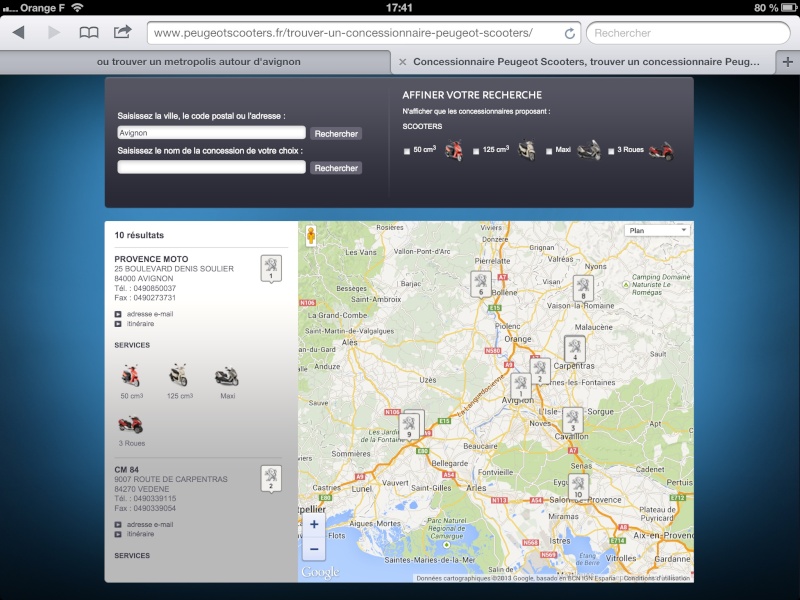Tap the Safari Rechercher search field

(x=688, y=33)
